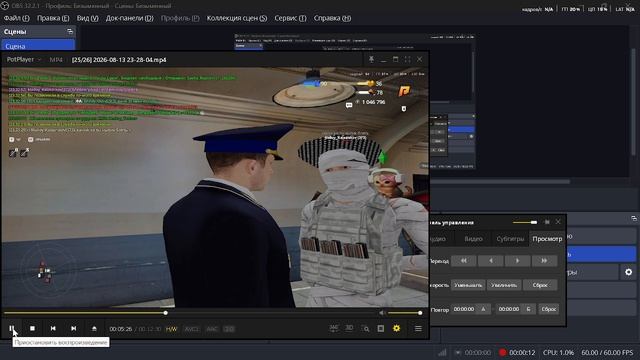The image size is (640, 360).
Task: Click the magnifier search icon in PotPlayer
Action: 365,329
